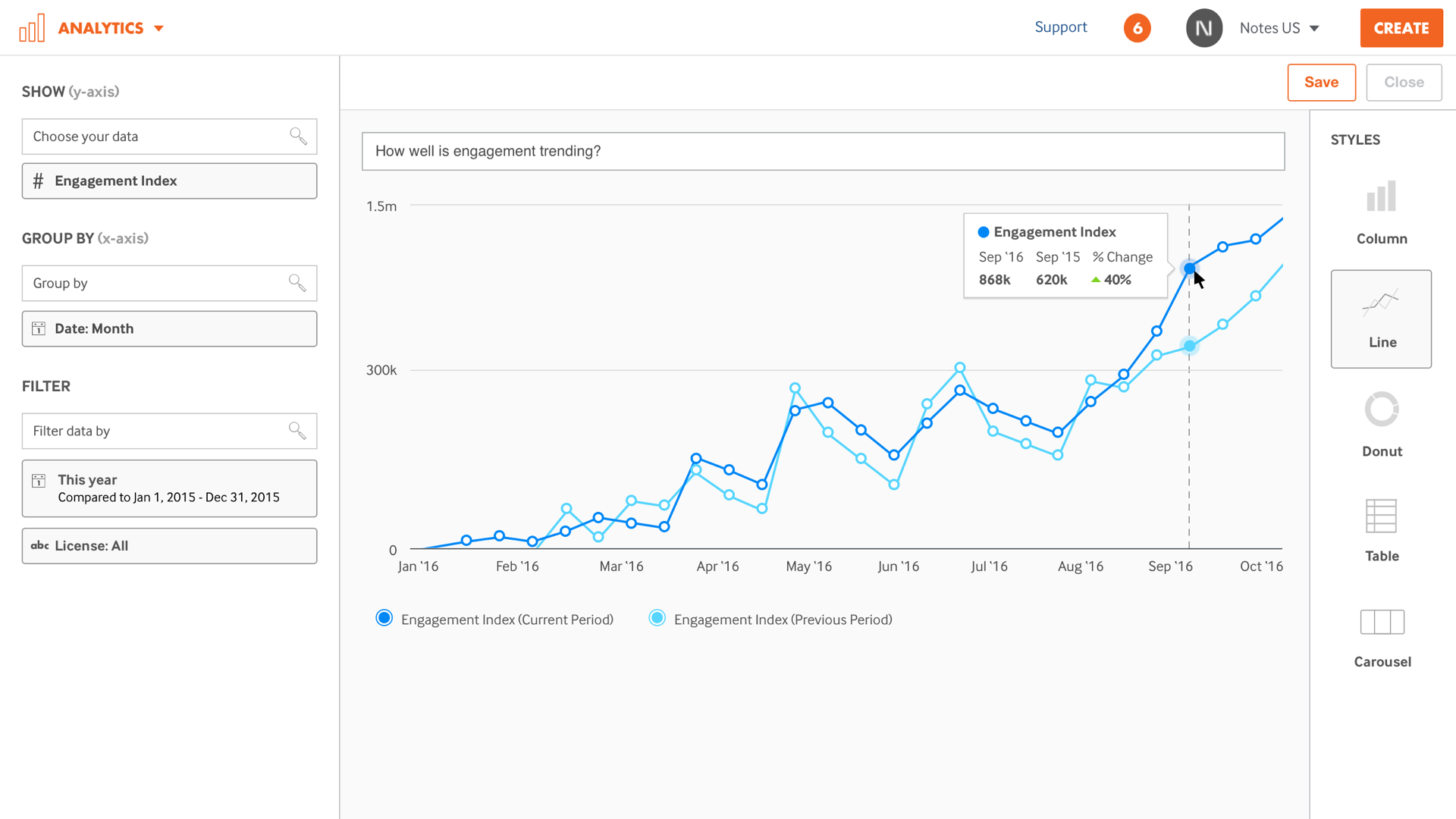Expand the Notes US account menu

(1279, 28)
